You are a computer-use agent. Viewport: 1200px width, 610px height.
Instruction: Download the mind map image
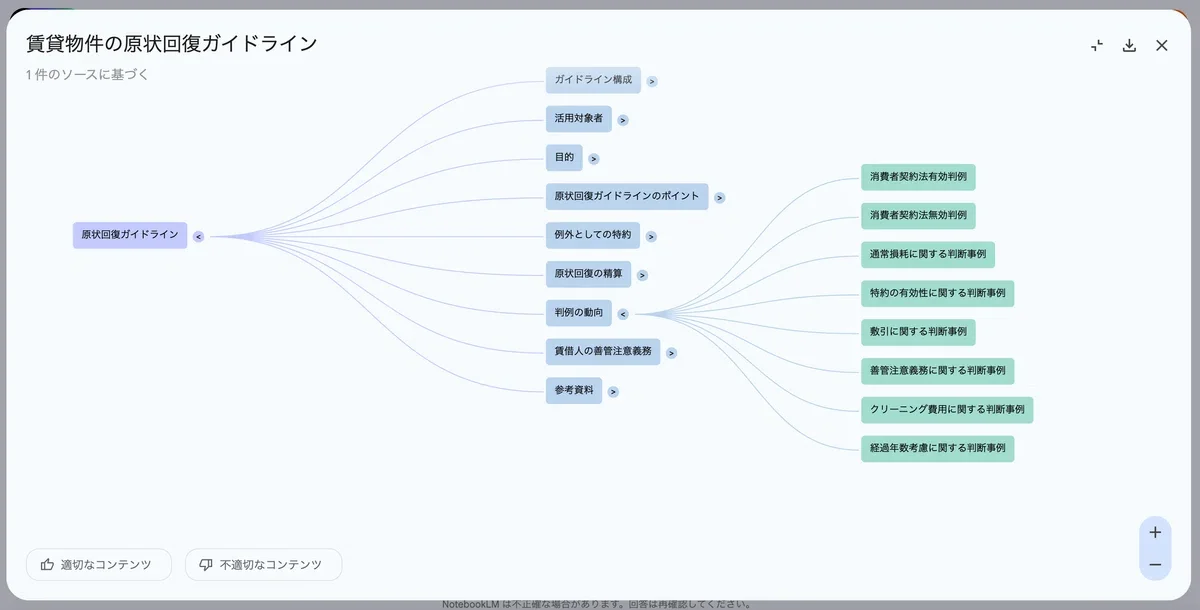pos(1129,45)
